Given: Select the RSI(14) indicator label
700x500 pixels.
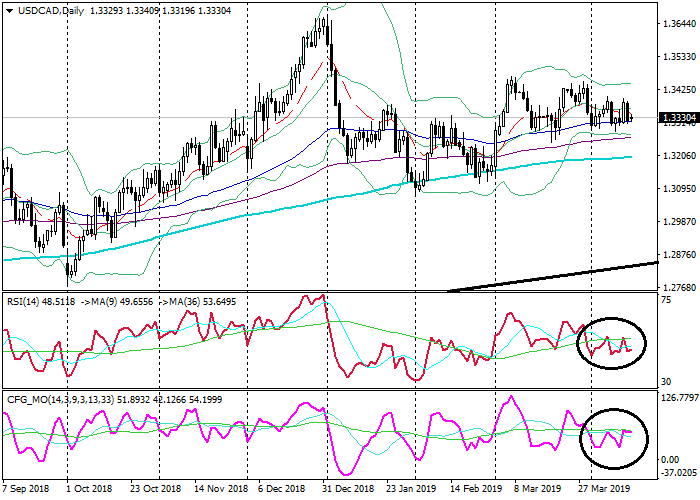Looking at the screenshot, I should [x=29, y=298].
